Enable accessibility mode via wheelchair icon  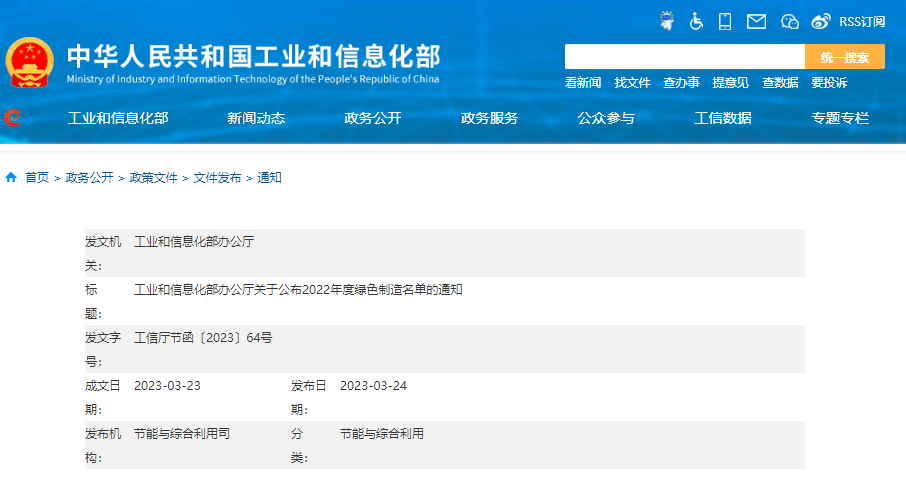click(x=696, y=21)
